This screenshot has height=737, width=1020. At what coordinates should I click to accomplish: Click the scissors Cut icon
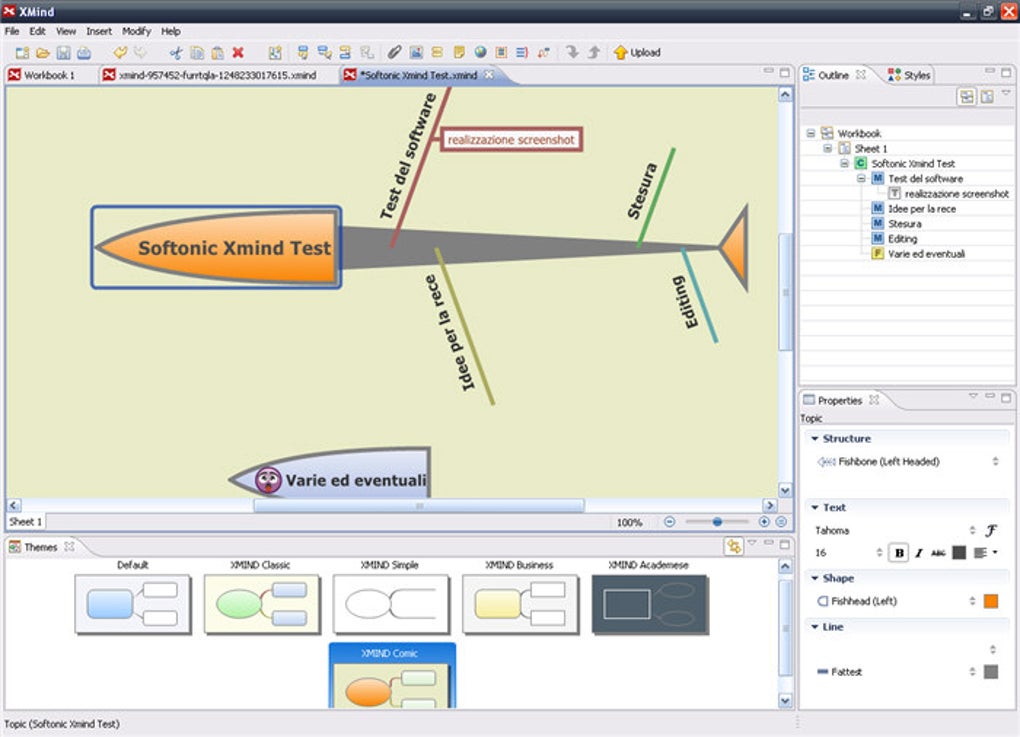176,52
